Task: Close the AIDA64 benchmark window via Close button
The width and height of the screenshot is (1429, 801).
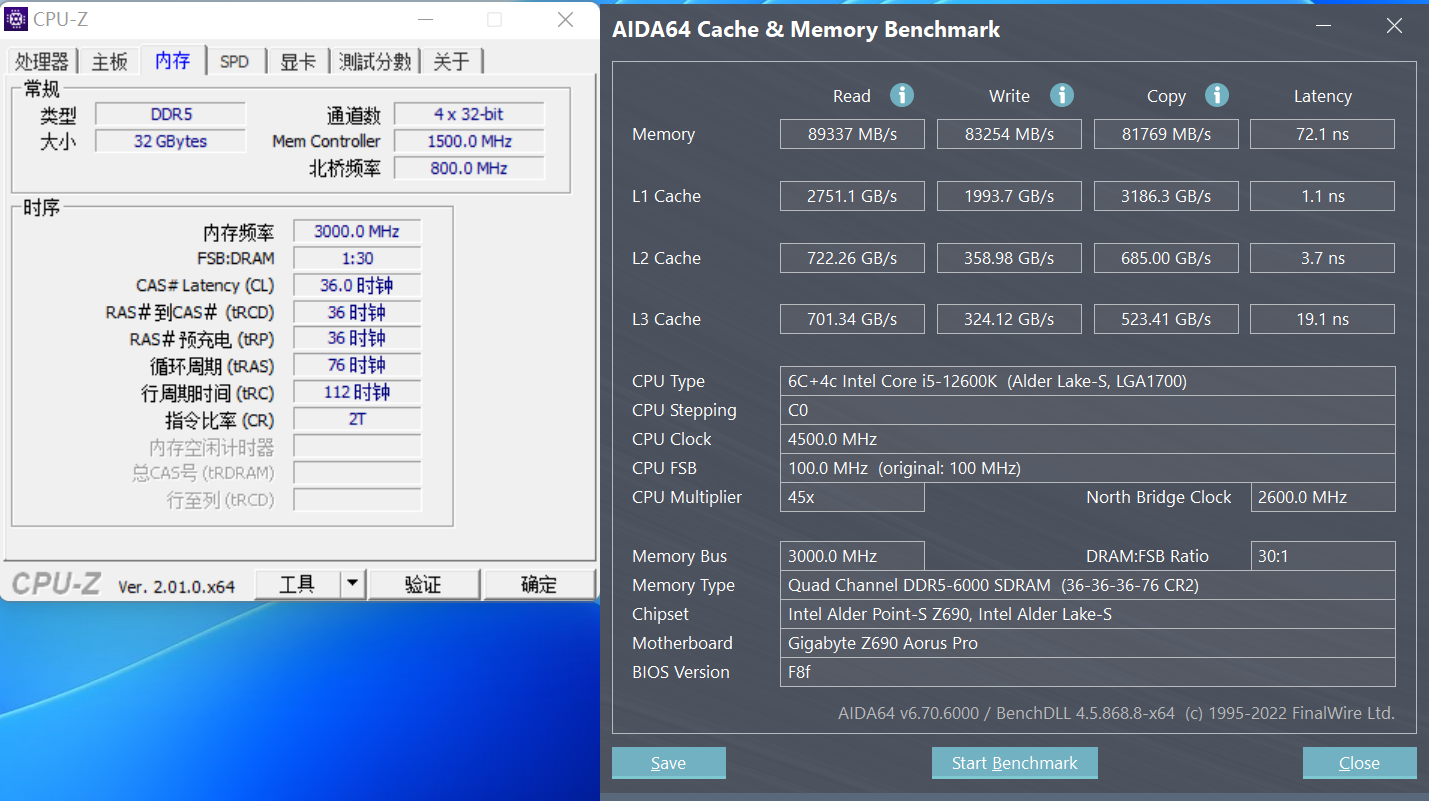Action: coord(1359,762)
